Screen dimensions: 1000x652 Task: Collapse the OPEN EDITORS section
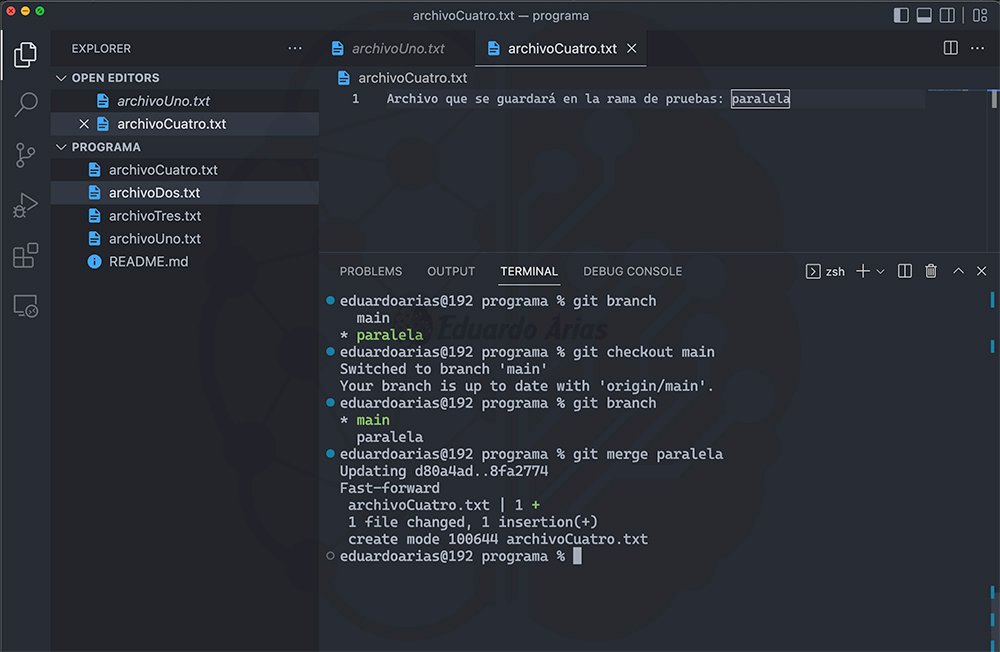pyautogui.click(x=62, y=78)
